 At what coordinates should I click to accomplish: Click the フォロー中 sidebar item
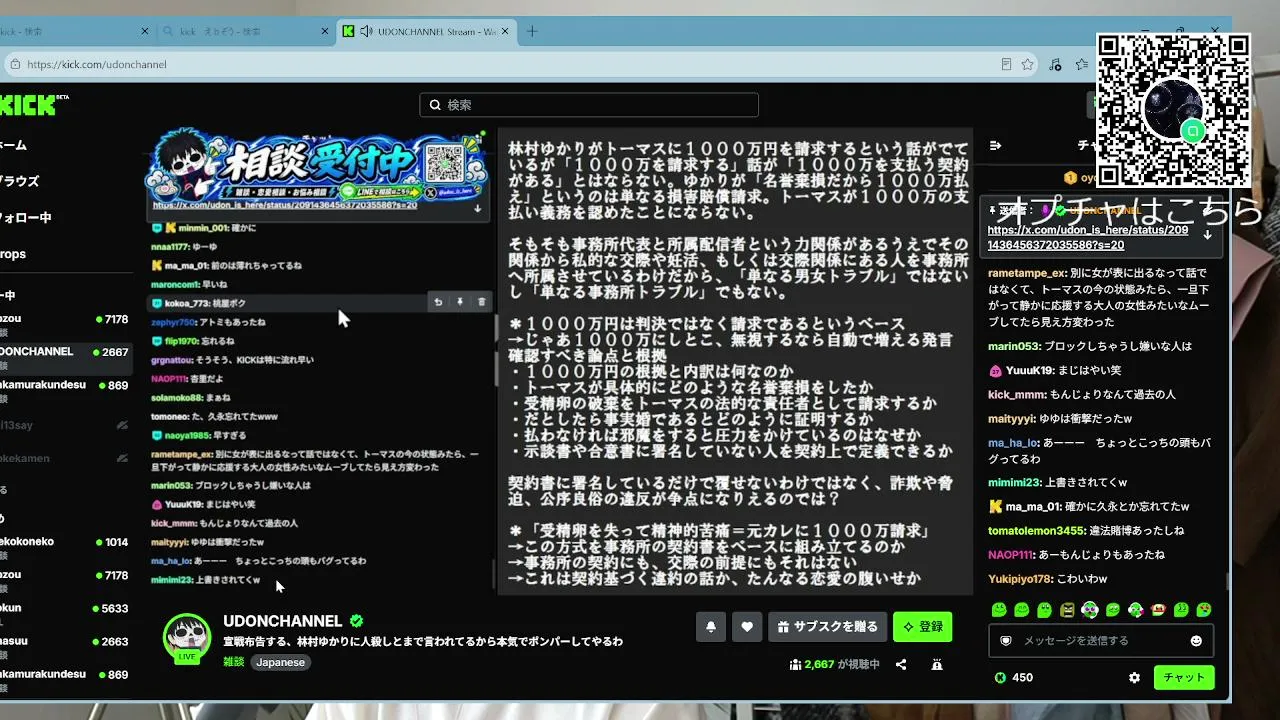pos(25,217)
